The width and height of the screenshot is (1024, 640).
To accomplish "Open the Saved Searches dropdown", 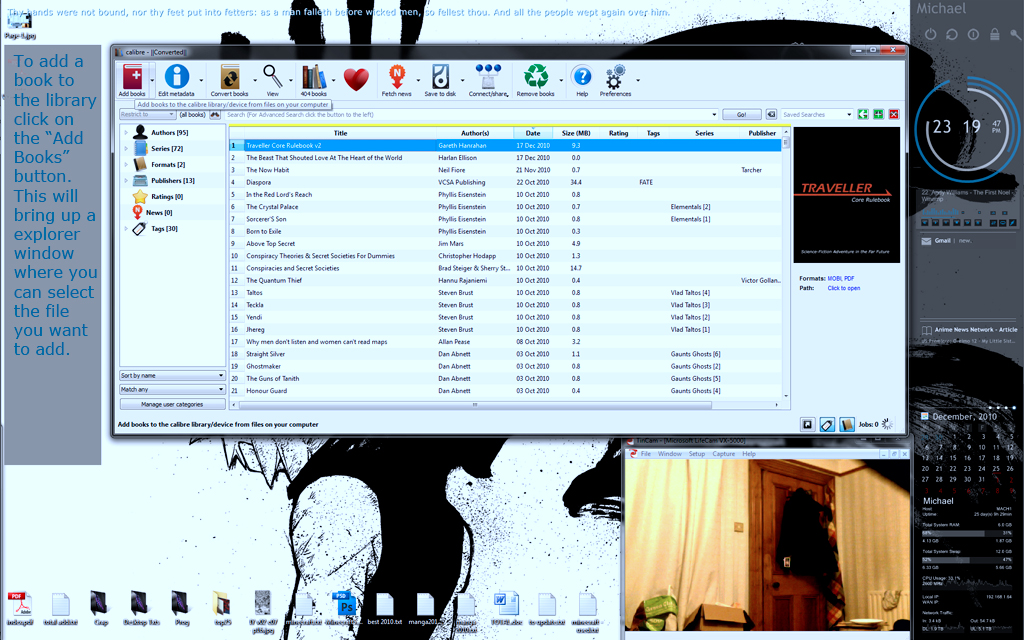I will pos(817,114).
